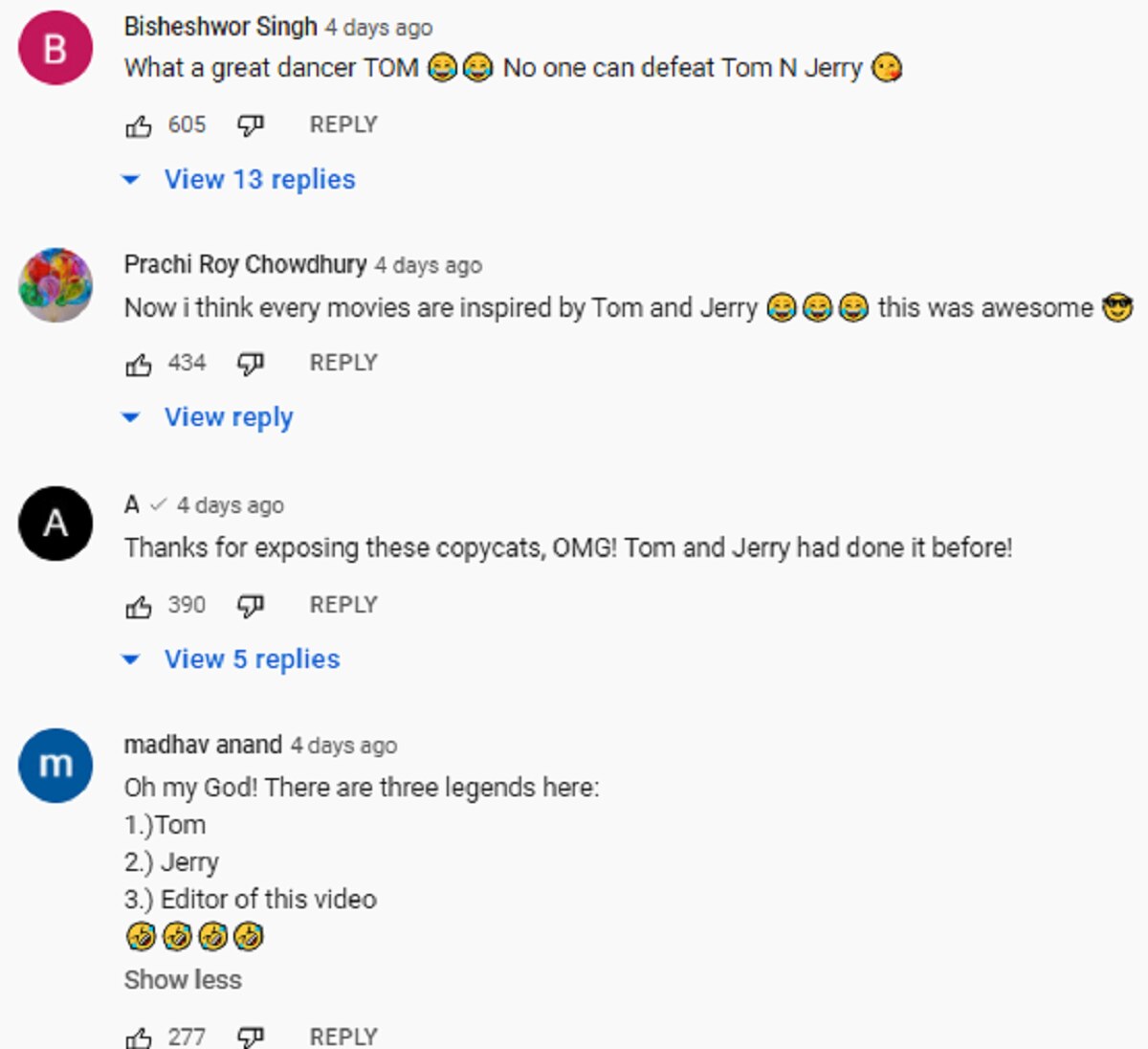Reply to madhav anand's comment

coord(343,1037)
